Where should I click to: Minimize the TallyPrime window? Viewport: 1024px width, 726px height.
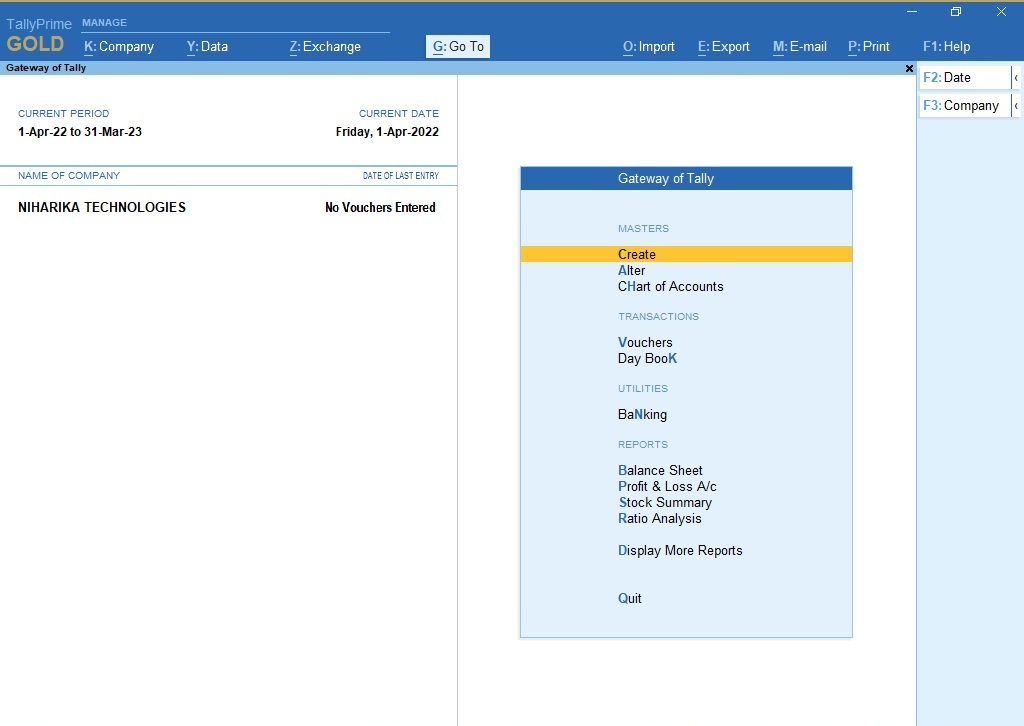tap(912, 12)
